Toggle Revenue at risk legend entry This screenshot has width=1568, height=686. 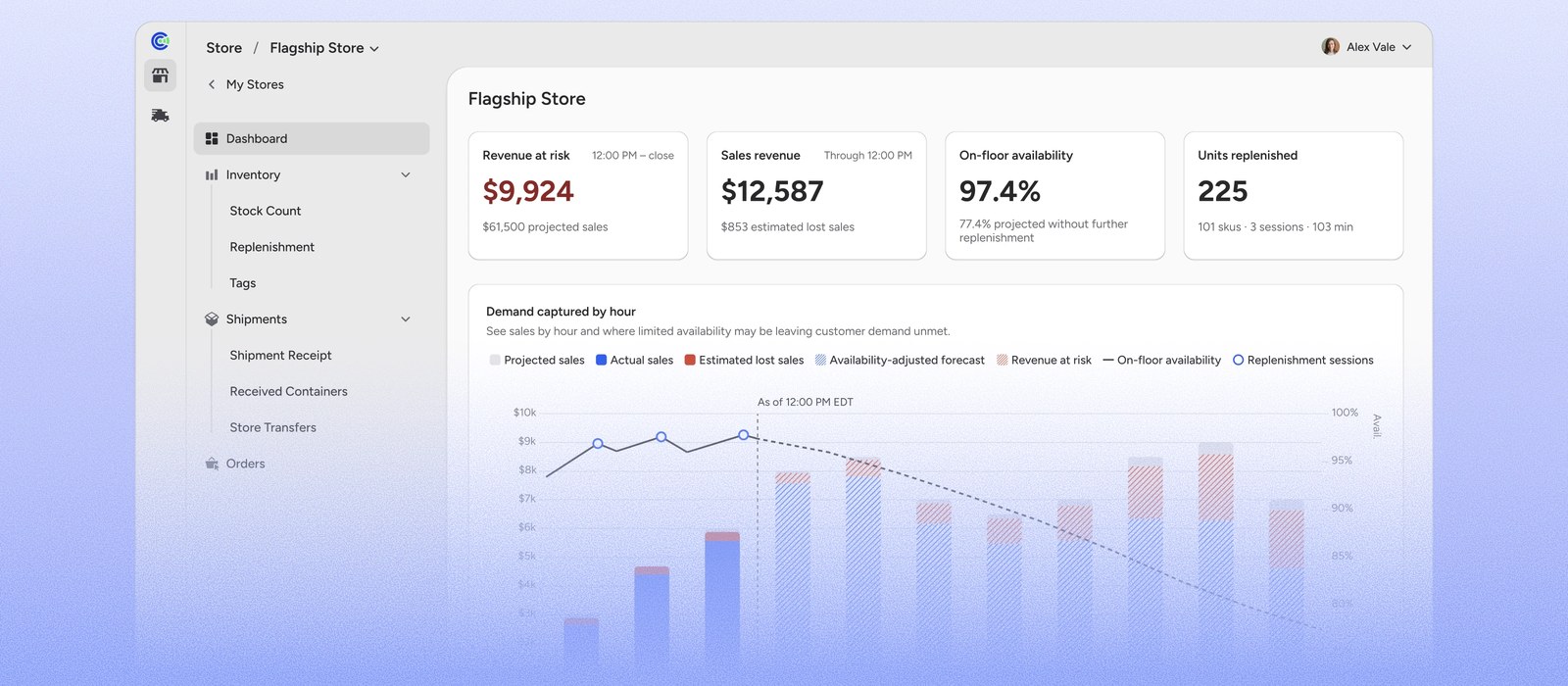[1044, 361]
